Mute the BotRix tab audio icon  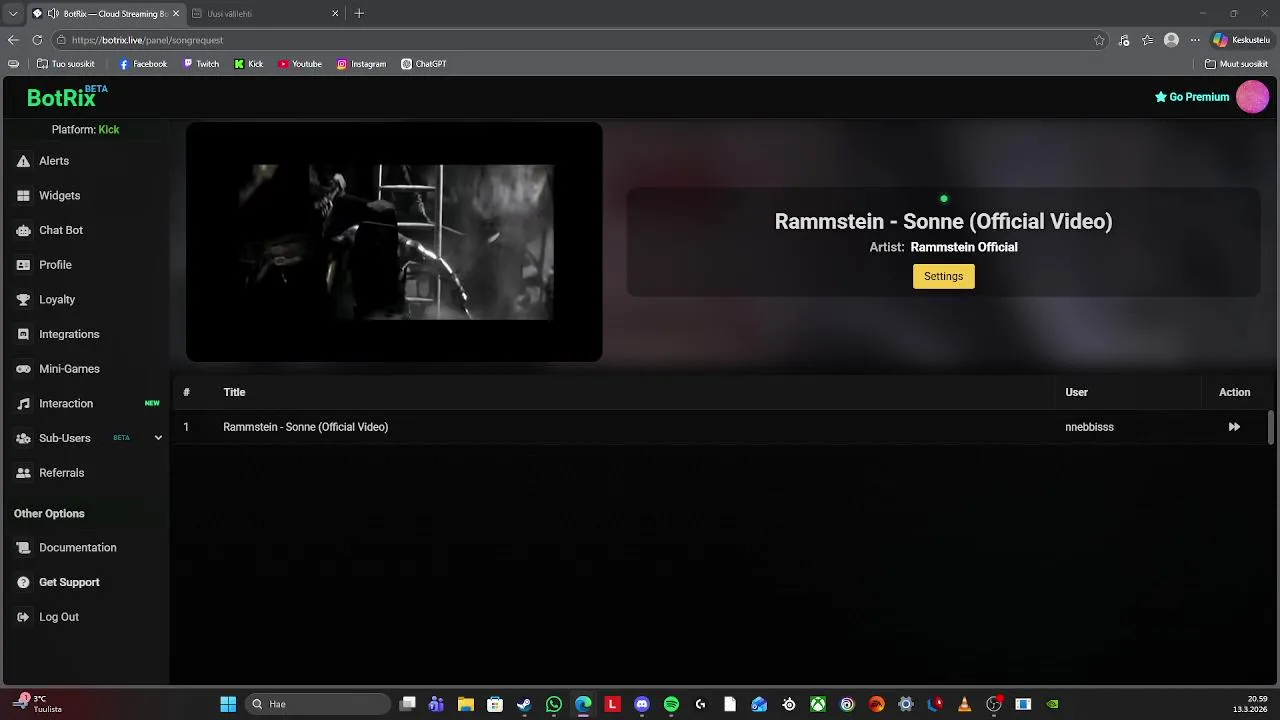[x=52, y=14]
